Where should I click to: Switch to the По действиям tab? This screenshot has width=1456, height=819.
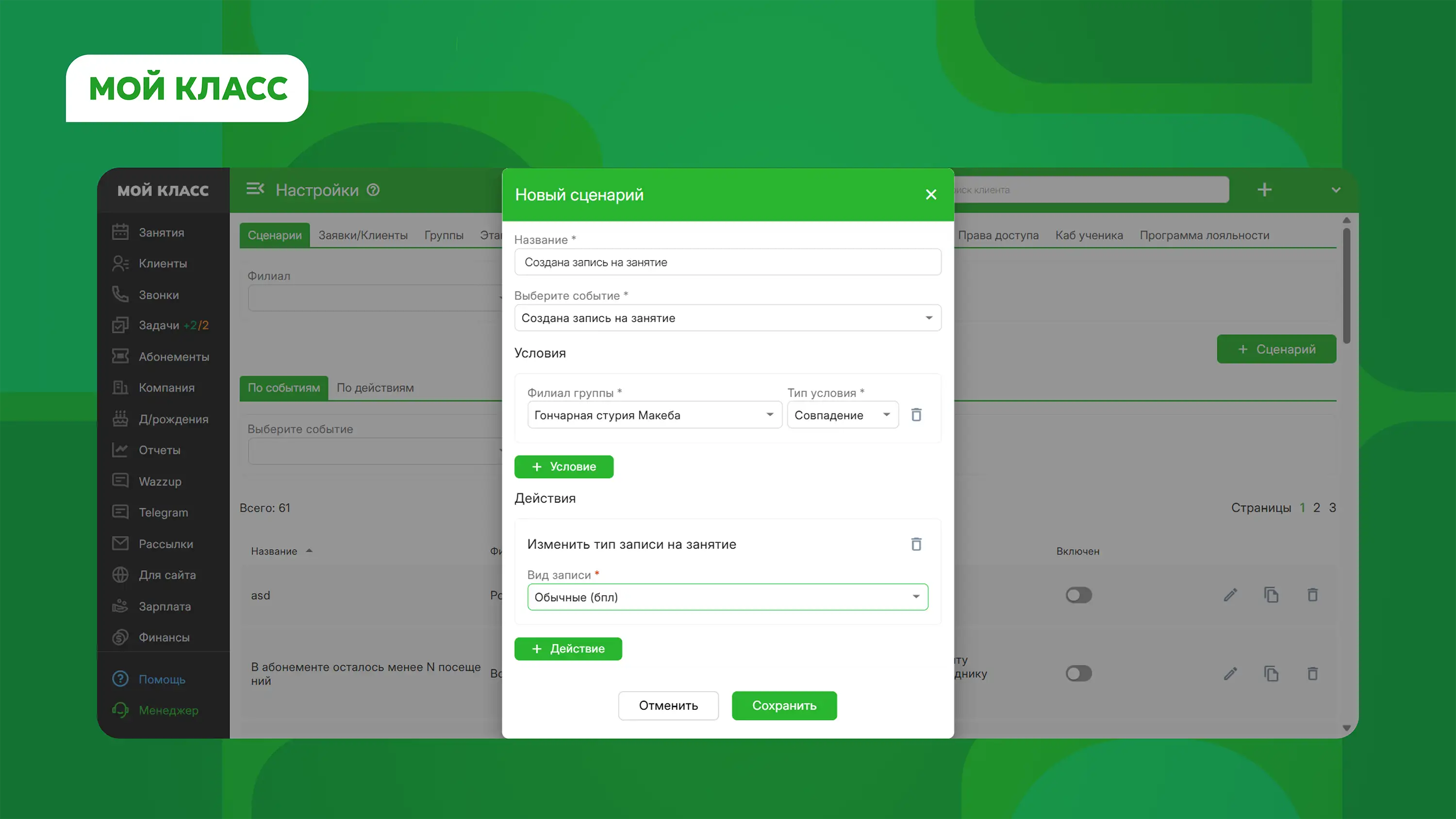pos(375,388)
